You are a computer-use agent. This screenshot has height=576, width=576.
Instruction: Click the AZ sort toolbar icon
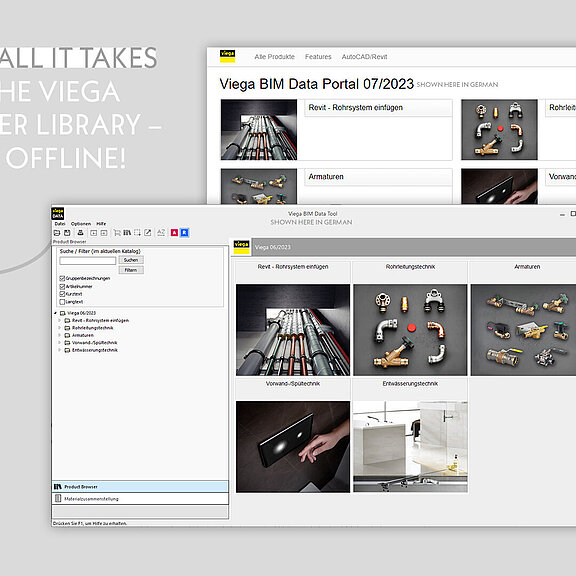tap(161, 233)
